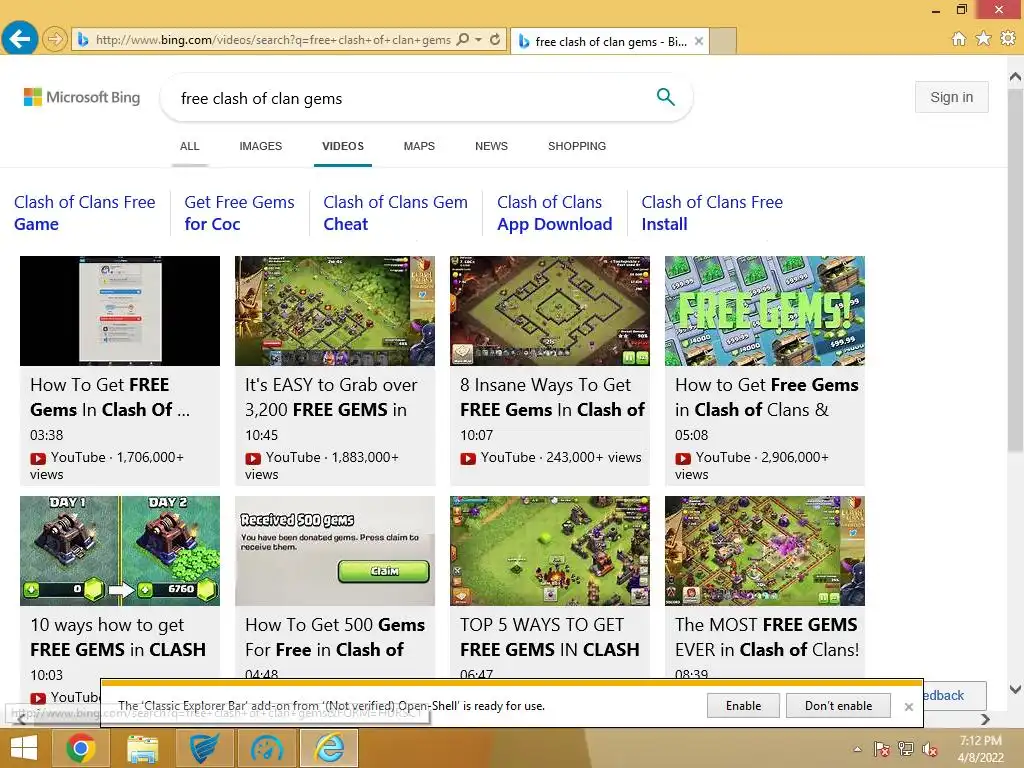This screenshot has height=768, width=1024.
Task: Click YouTube icon beside 243,000+ views
Action: [468, 458]
